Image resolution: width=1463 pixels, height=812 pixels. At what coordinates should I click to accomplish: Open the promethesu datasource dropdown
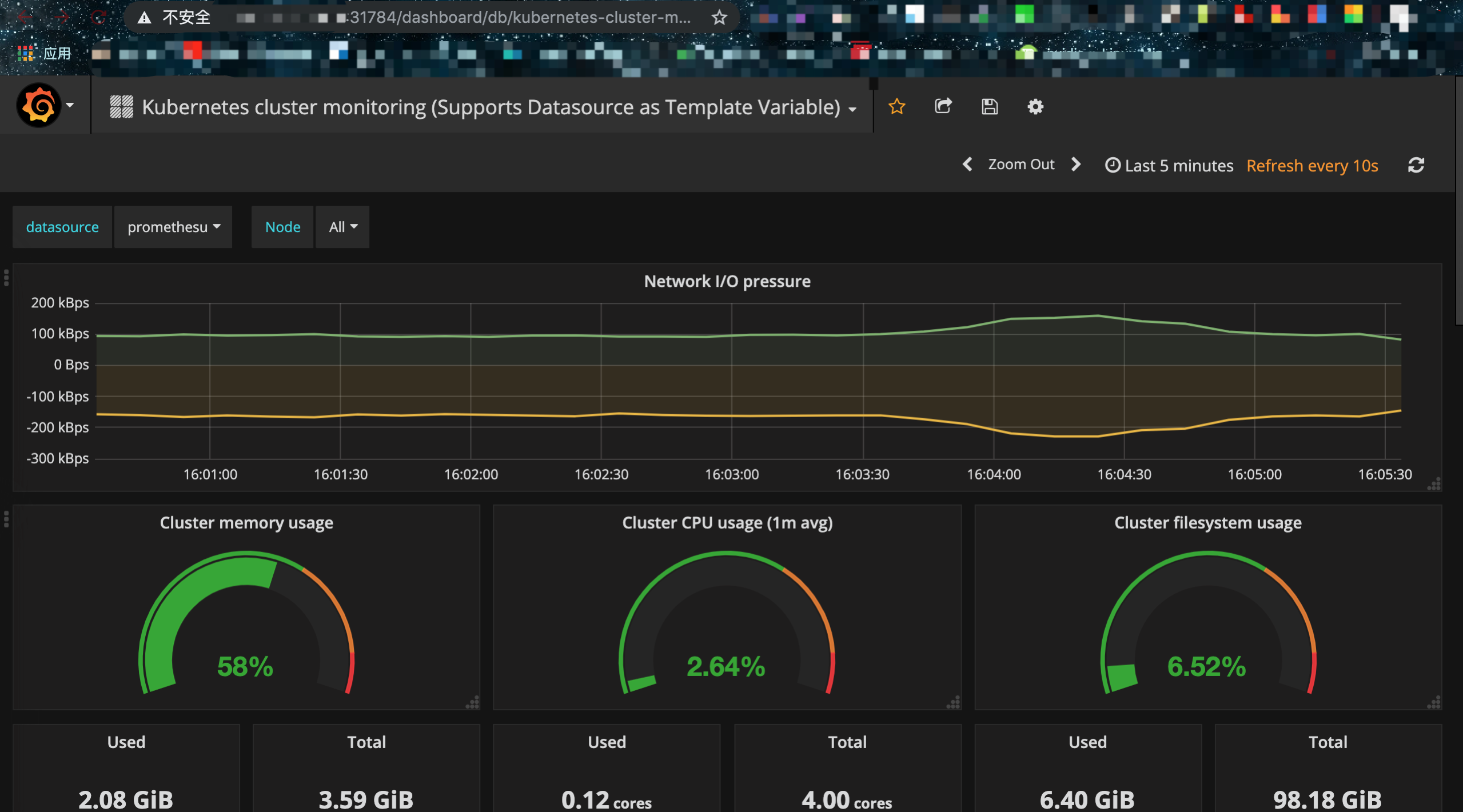[x=173, y=227]
